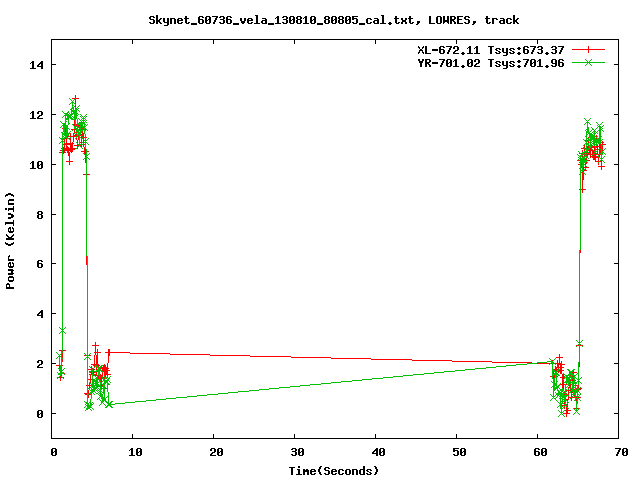Click the x-axis tick label 30

pyautogui.click(x=298, y=452)
